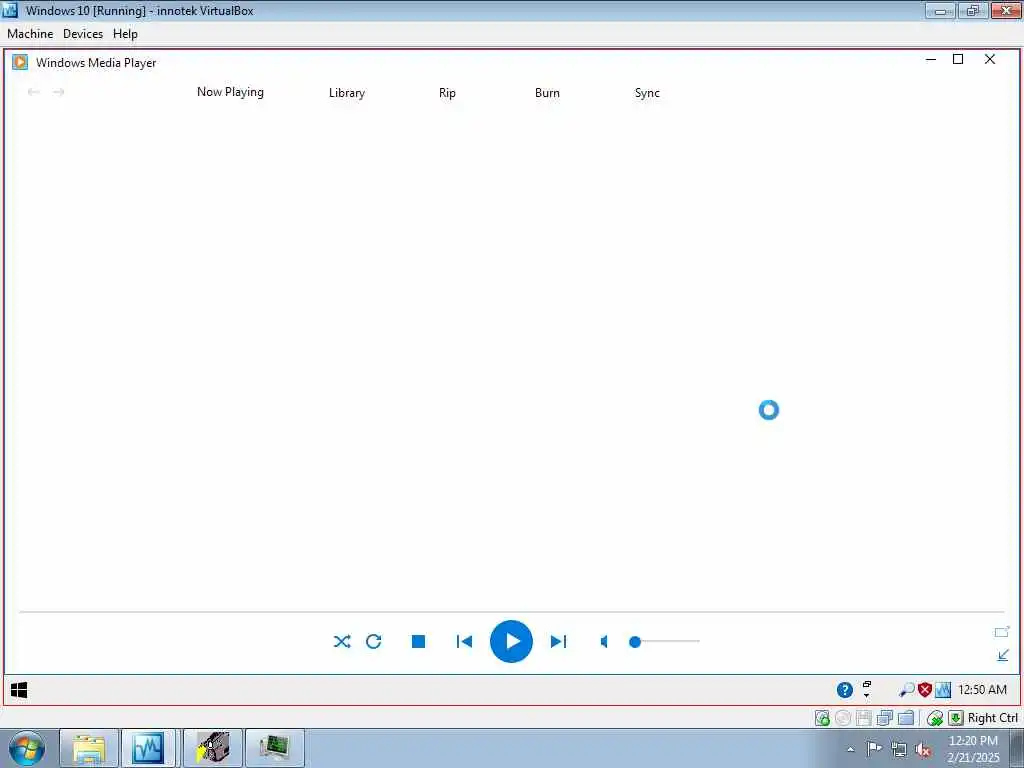This screenshot has height=768, width=1024.
Task: Open the video camera app in taskbar
Action: [212, 748]
